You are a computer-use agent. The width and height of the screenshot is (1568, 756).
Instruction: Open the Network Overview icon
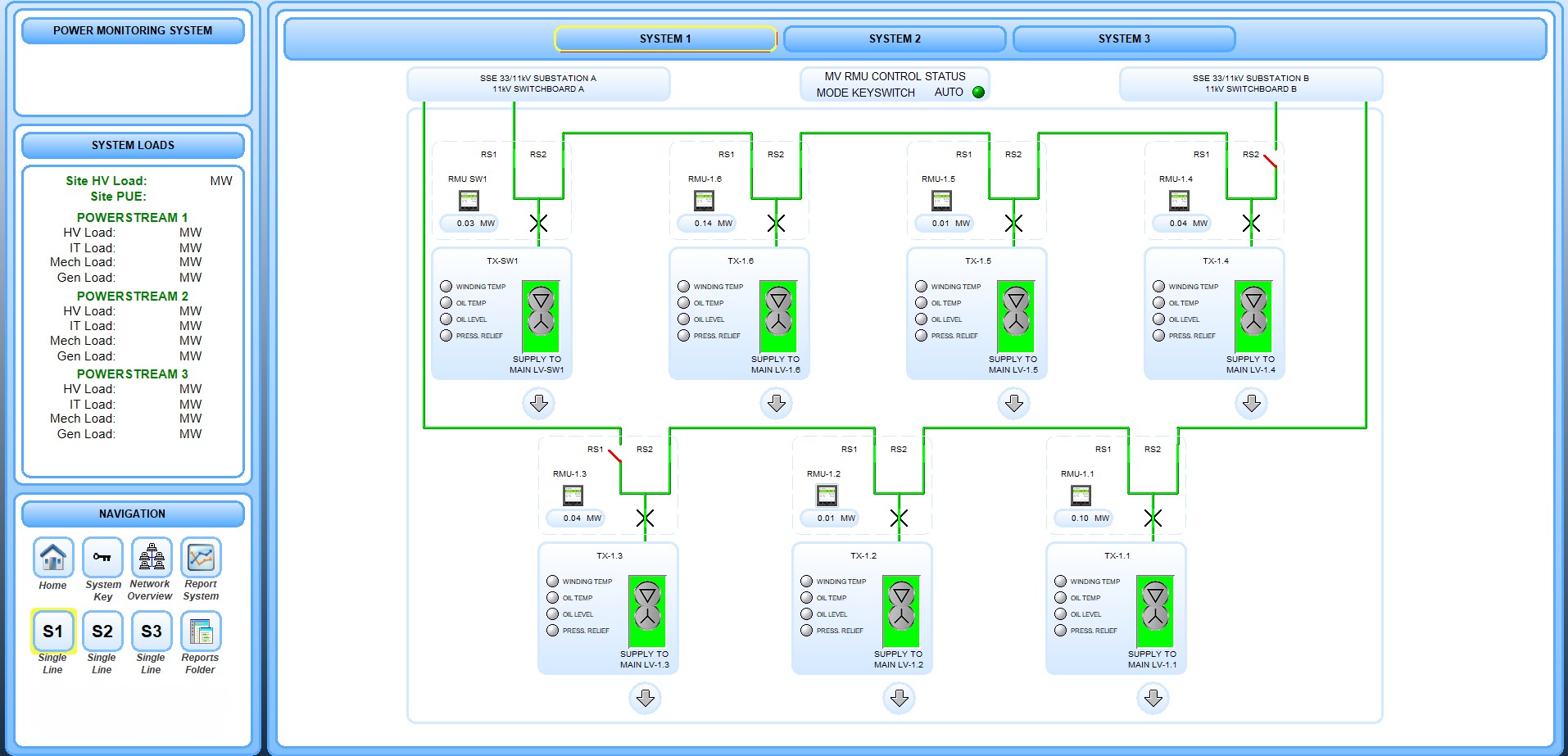pos(152,558)
